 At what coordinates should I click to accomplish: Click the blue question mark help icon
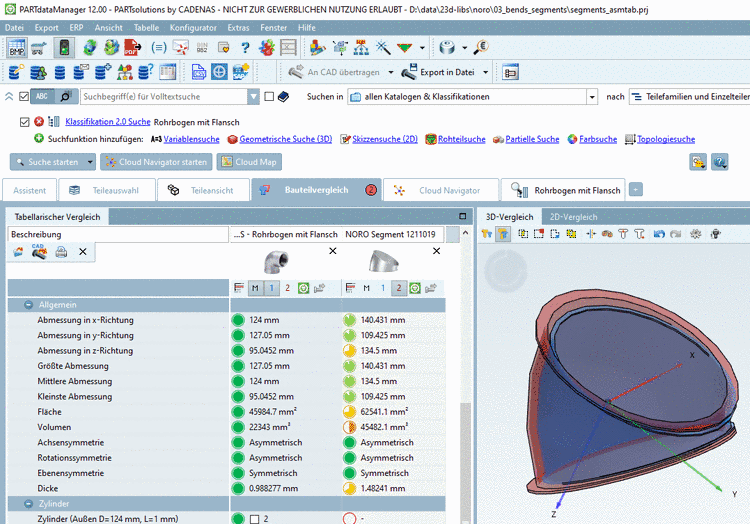pos(245,47)
